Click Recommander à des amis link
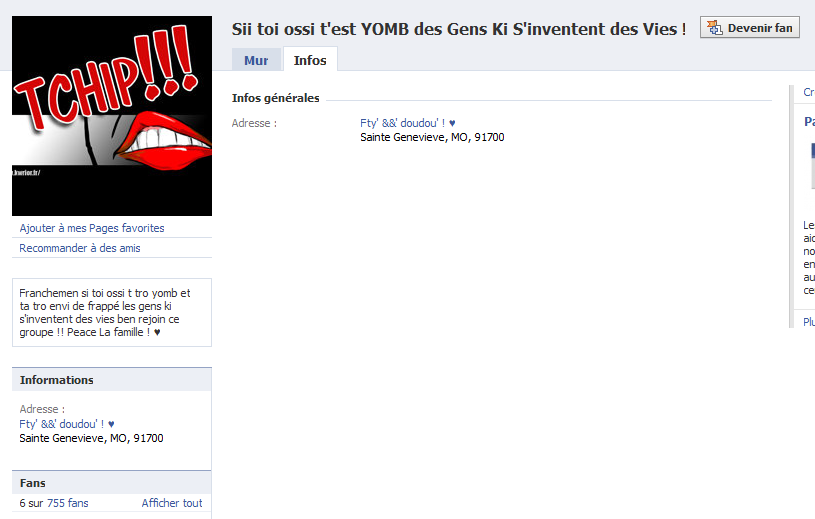The width and height of the screenshot is (815, 519). pyautogui.click(x=80, y=248)
